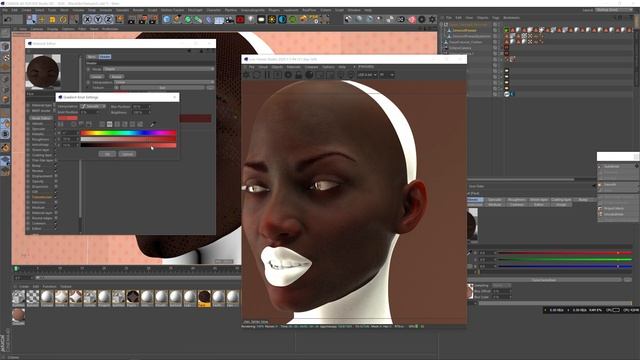
Task: Click the highlighted color mode icon in knot dialog
Action: click(x=109, y=124)
